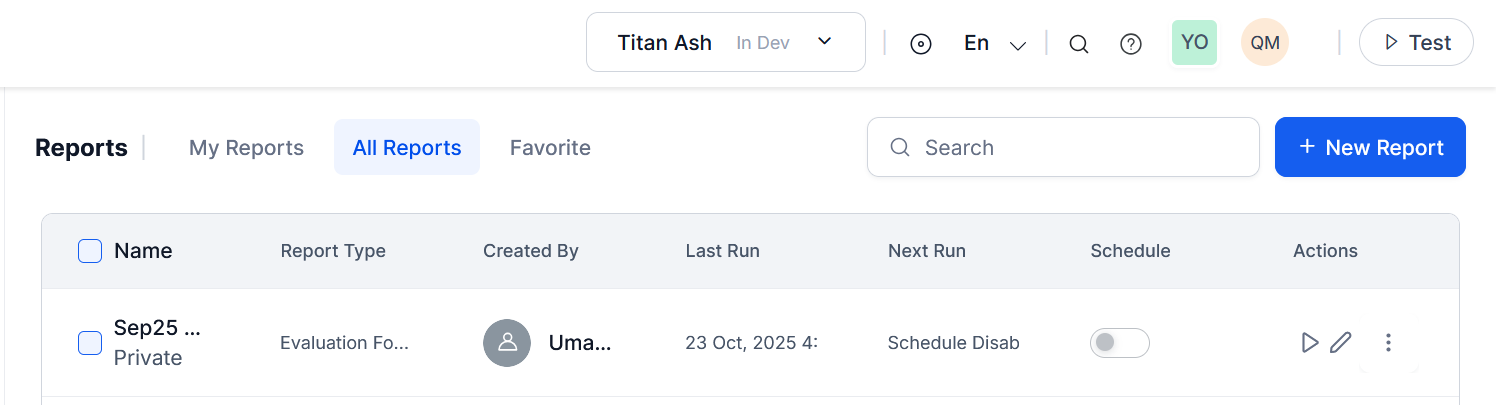Viewport: 1496px width, 405px height.
Task: Click Uma creator profile avatar
Action: (507, 343)
